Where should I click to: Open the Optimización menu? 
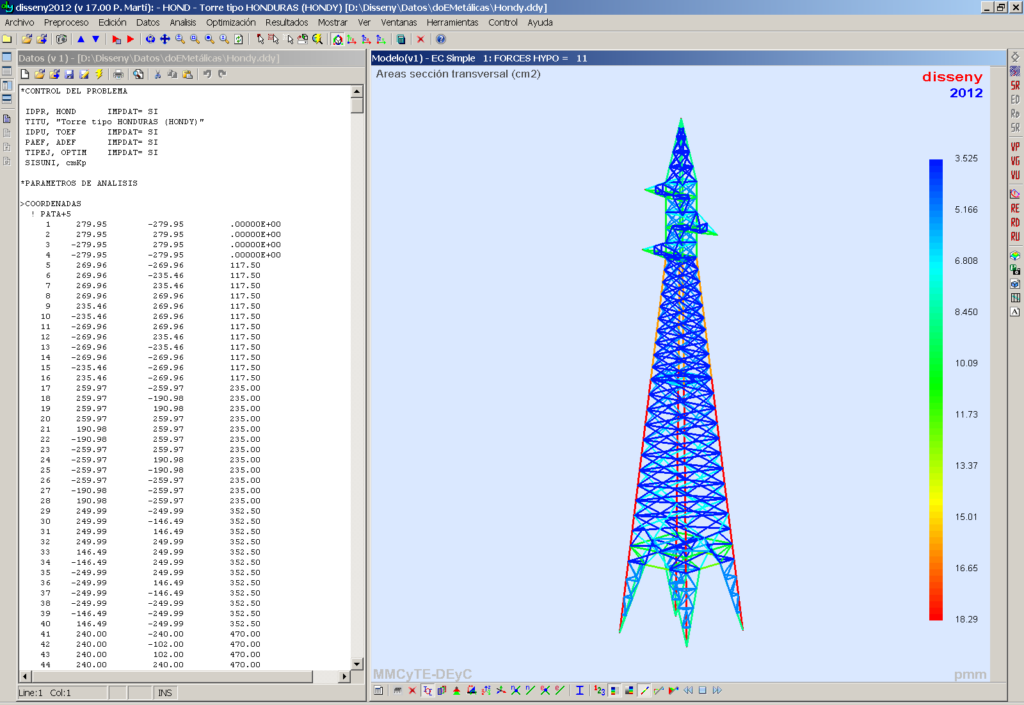[x=231, y=22]
